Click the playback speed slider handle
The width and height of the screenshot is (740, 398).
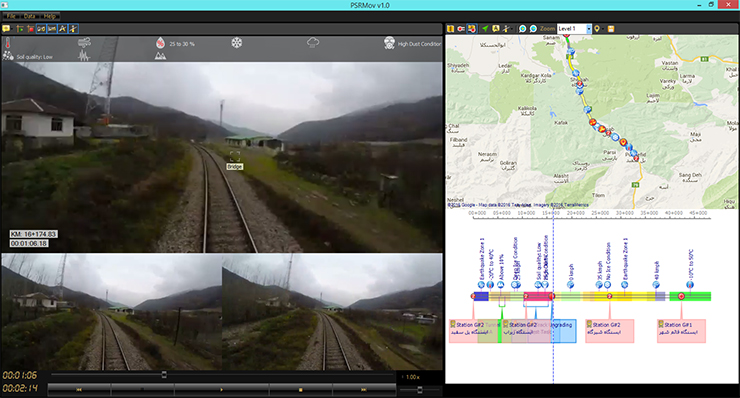pyautogui.click(x=420, y=390)
